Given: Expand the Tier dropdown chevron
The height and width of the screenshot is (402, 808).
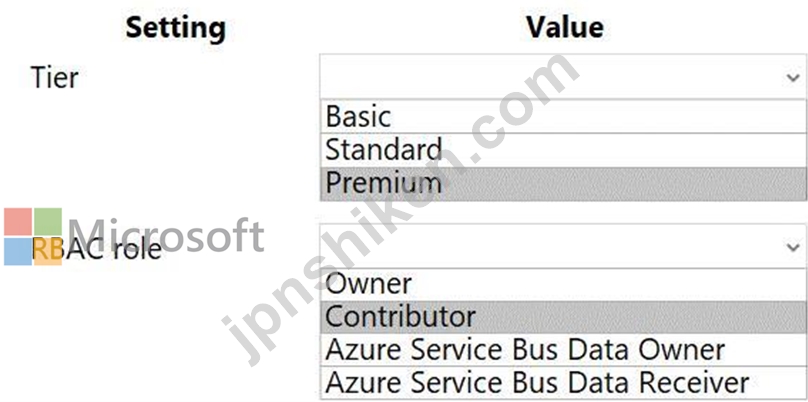Looking at the screenshot, I should pos(793,78).
